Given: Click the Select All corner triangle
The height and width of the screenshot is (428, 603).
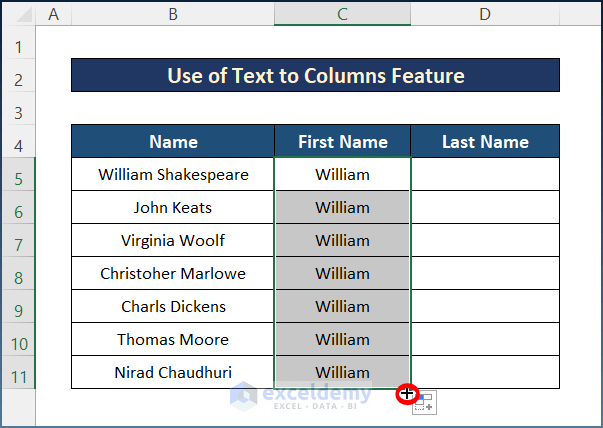Looking at the screenshot, I should pyautogui.click(x=18, y=15).
